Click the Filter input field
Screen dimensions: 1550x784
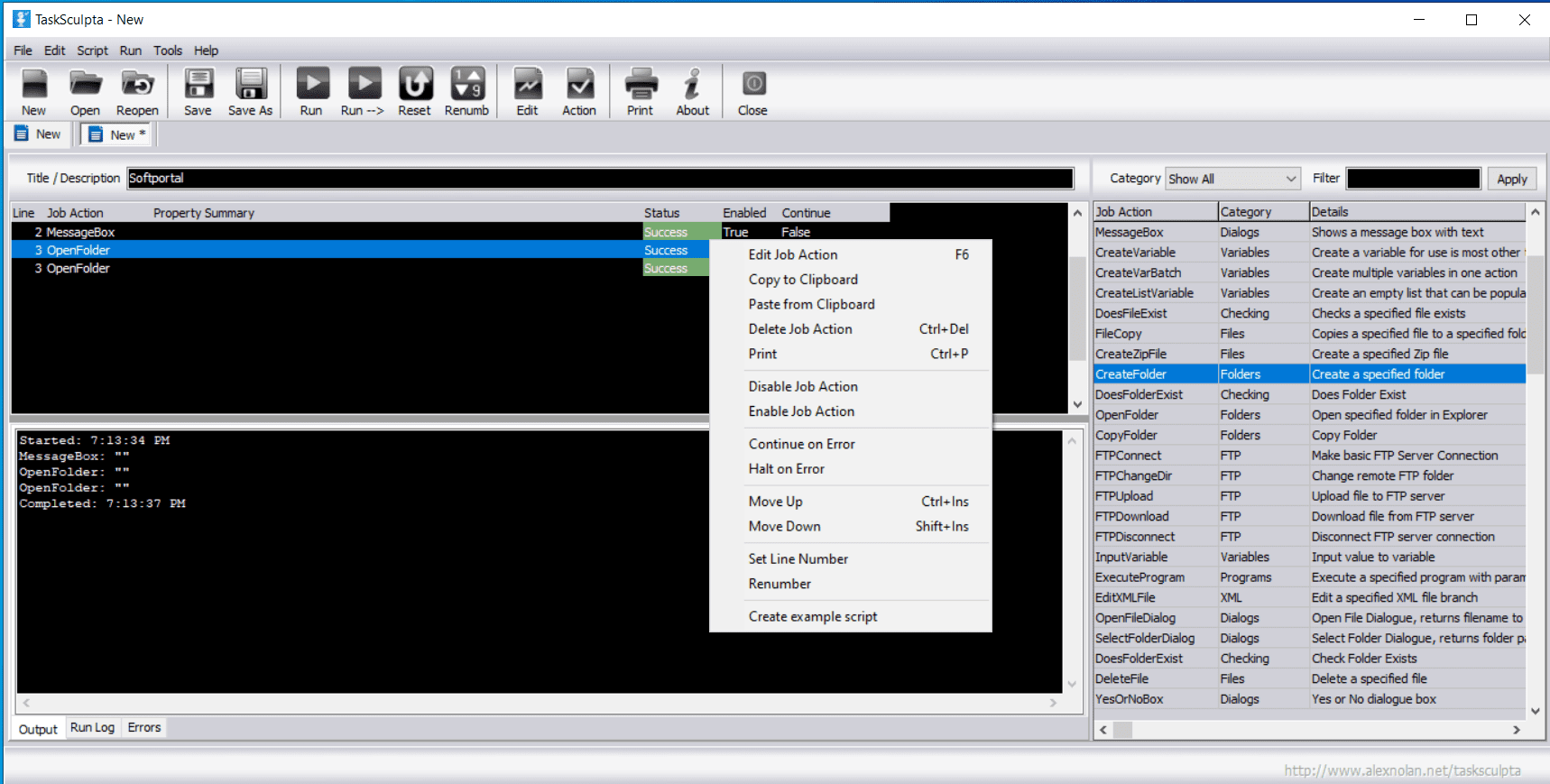1414,179
